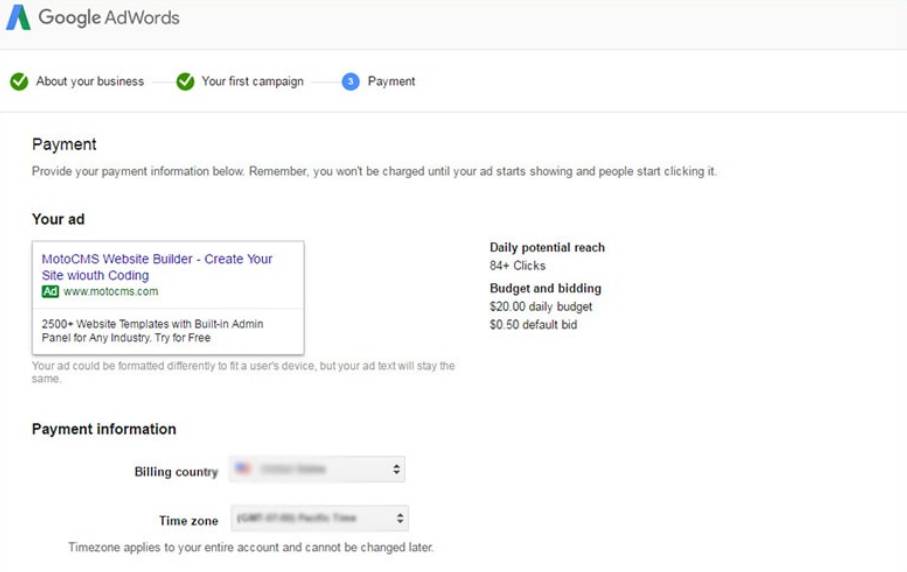The image size is (907, 572).
Task: Click the green checkmark beside About your business
Action: click(x=19, y=82)
